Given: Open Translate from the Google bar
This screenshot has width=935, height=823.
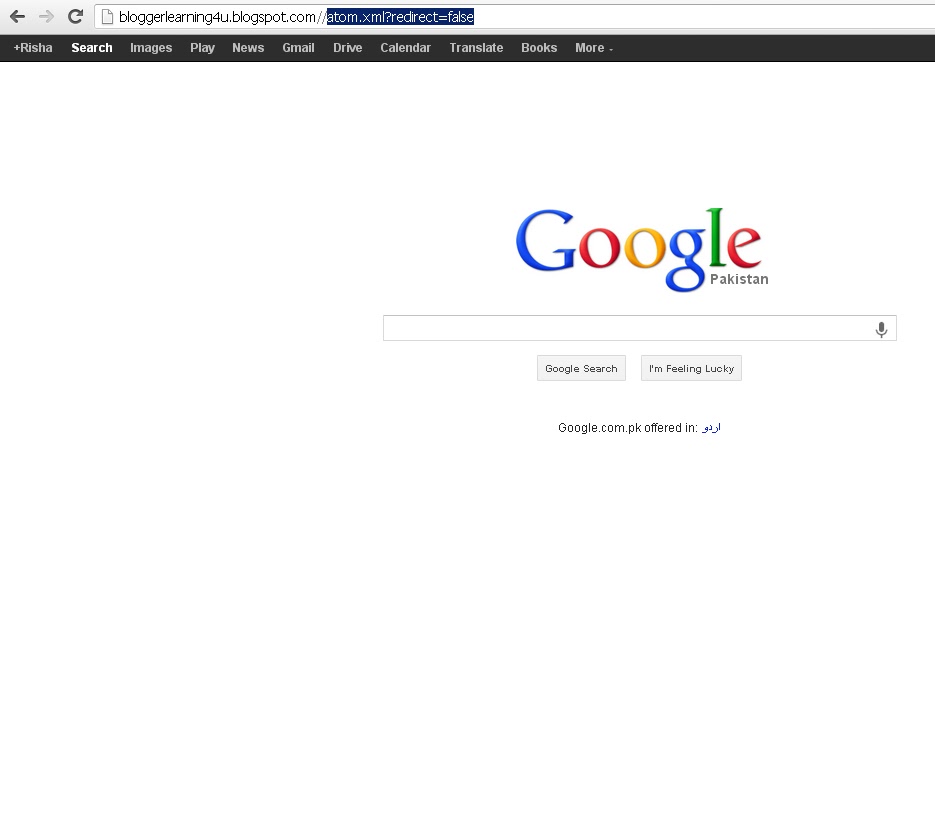Looking at the screenshot, I should [476, 48].
